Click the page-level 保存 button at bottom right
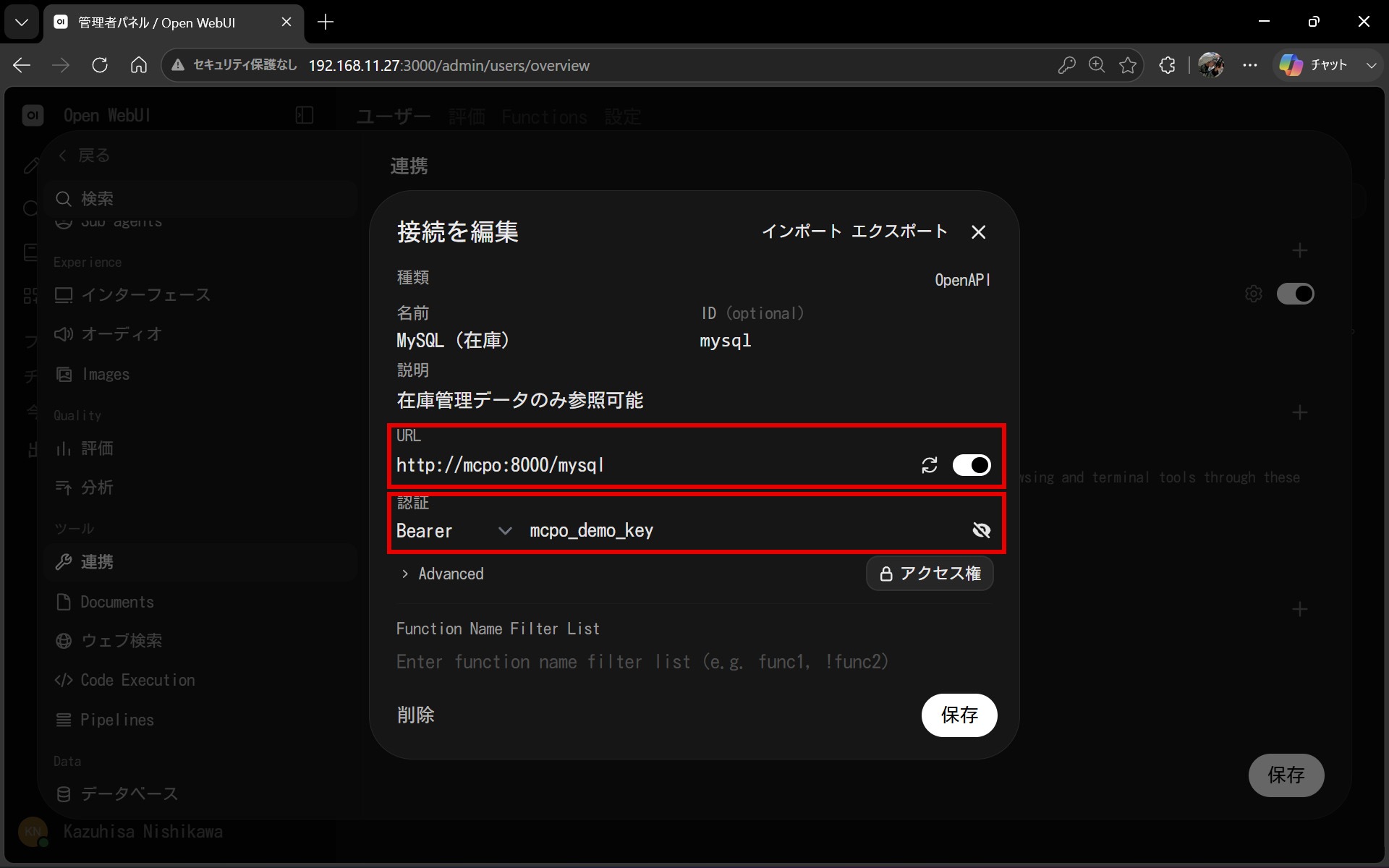This screenshot has width=1389, height=868. click(x=1286, y=775)
